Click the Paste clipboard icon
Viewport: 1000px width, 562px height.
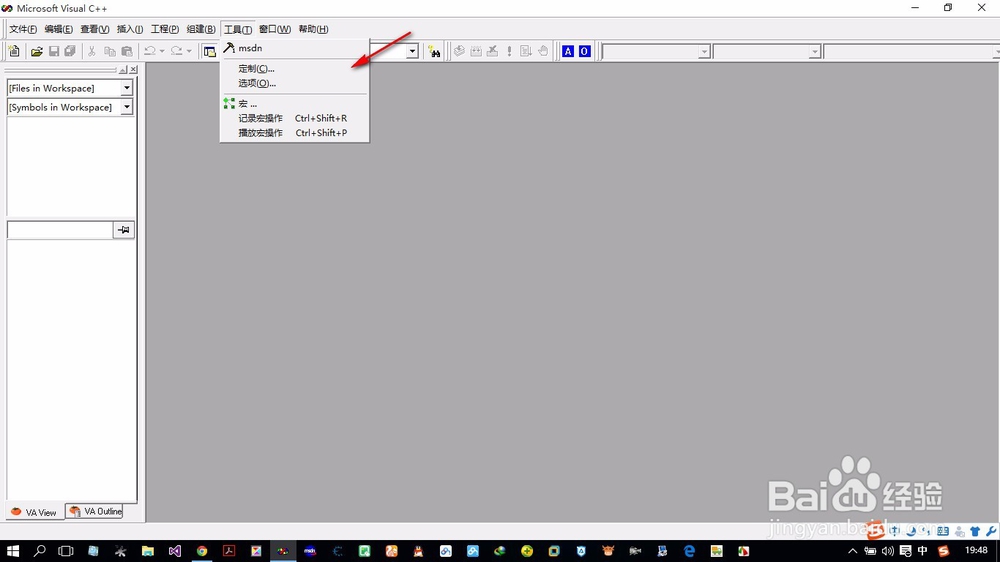(127, 51)
